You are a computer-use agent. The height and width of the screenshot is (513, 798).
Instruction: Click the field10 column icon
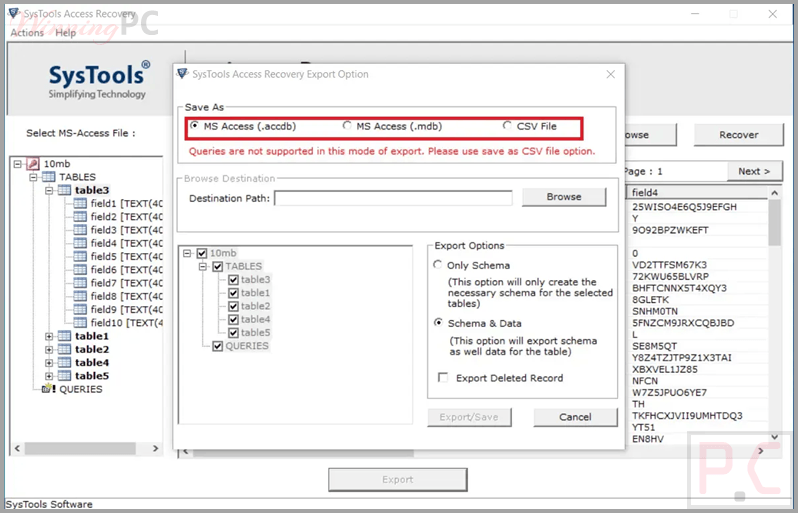80,322
